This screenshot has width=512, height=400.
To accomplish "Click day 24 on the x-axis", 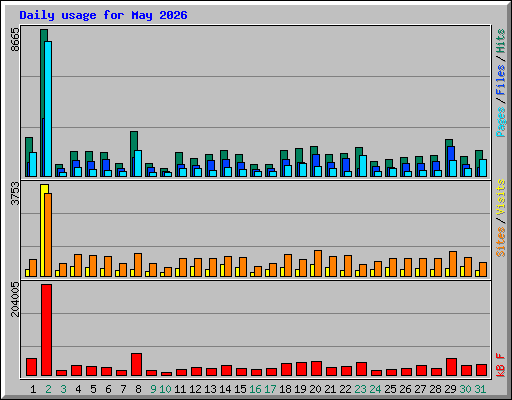I will (375, 389).
